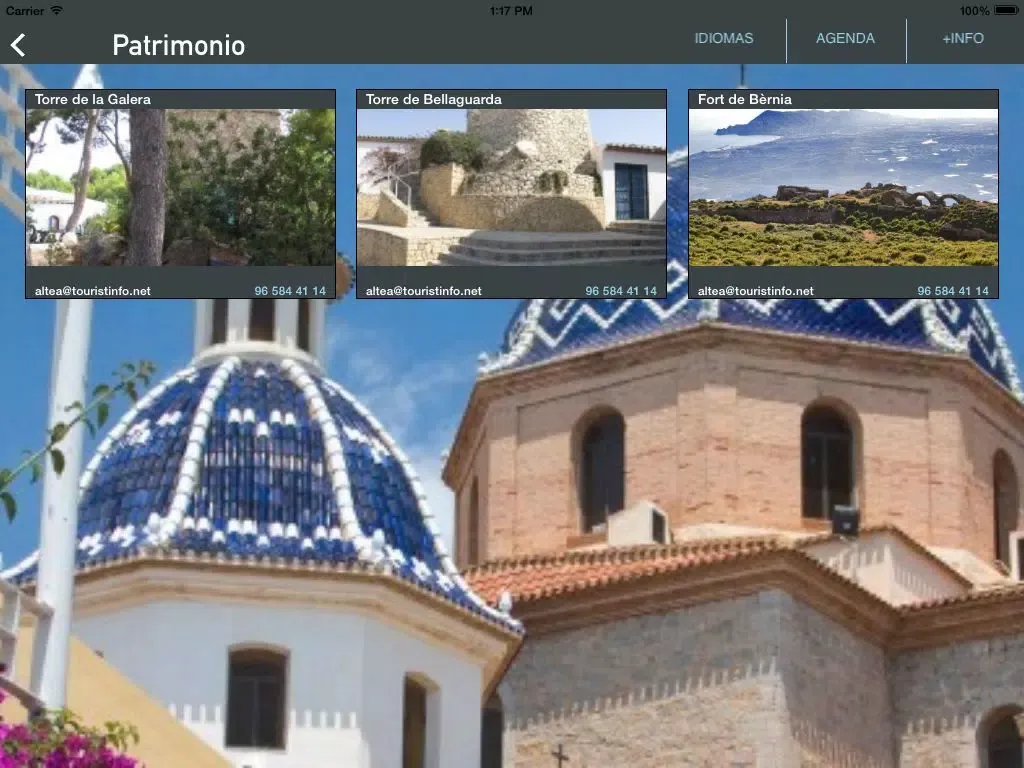1024x768 pixels.
Task: Email altea@touristinfo.net on Fort de Bèrnia card
Action: pos(756,291)
